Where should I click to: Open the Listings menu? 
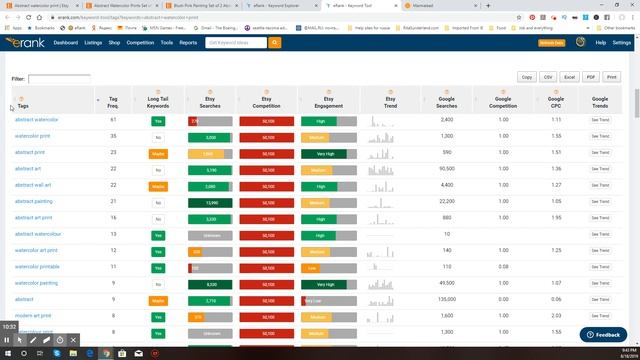coord(93,42)
